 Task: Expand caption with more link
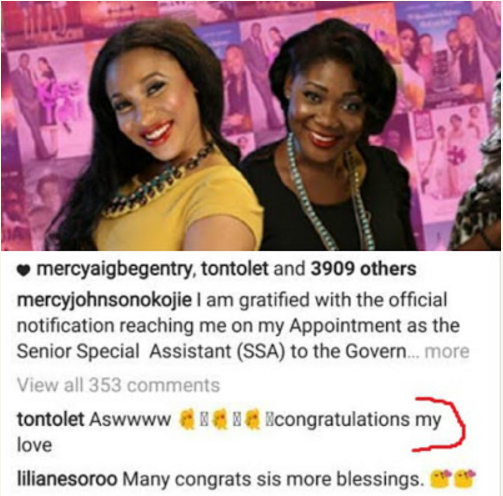[x=447, y=352]
